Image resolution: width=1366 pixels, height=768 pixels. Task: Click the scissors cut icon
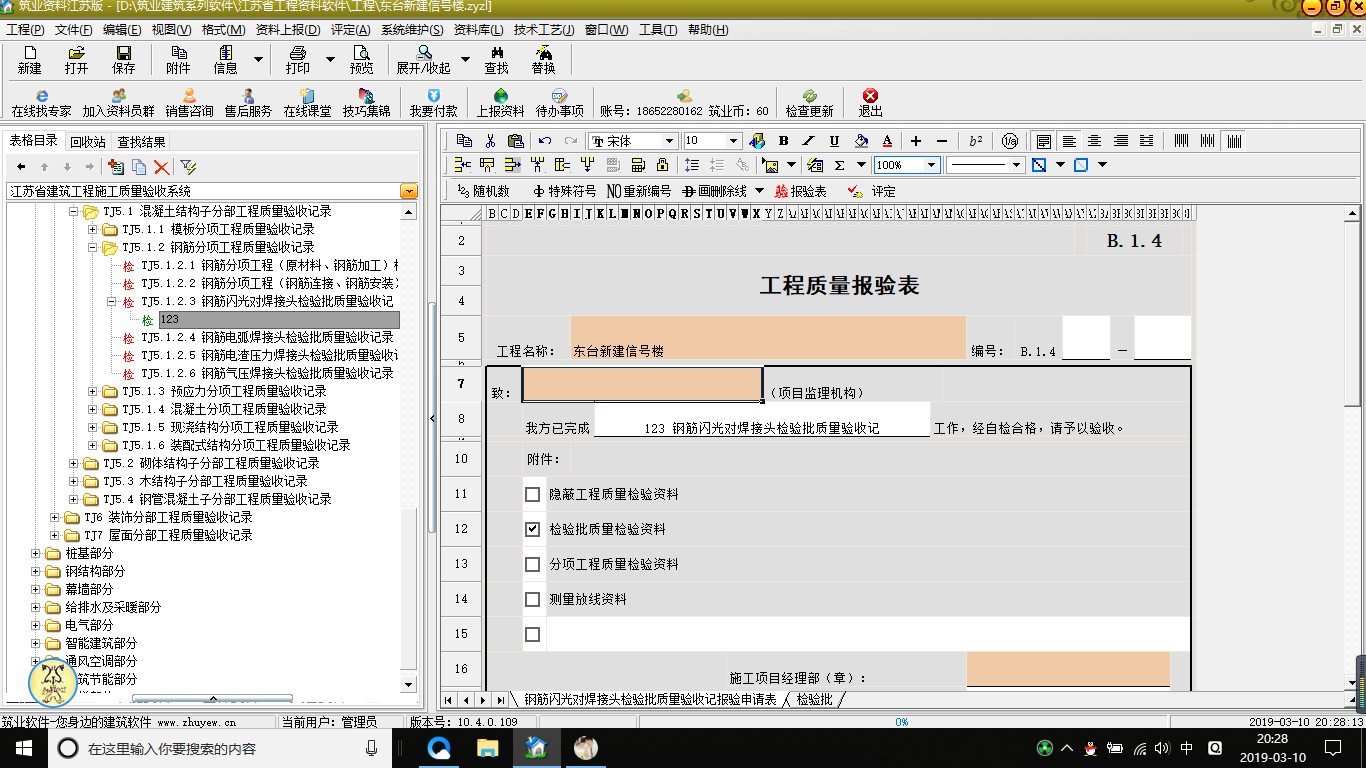(490, 141)
